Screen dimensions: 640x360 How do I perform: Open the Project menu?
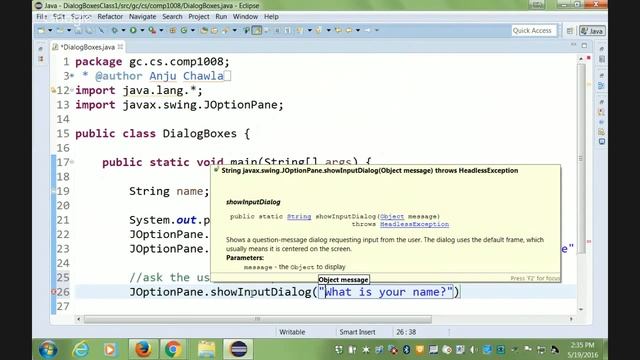click(199, 17)
